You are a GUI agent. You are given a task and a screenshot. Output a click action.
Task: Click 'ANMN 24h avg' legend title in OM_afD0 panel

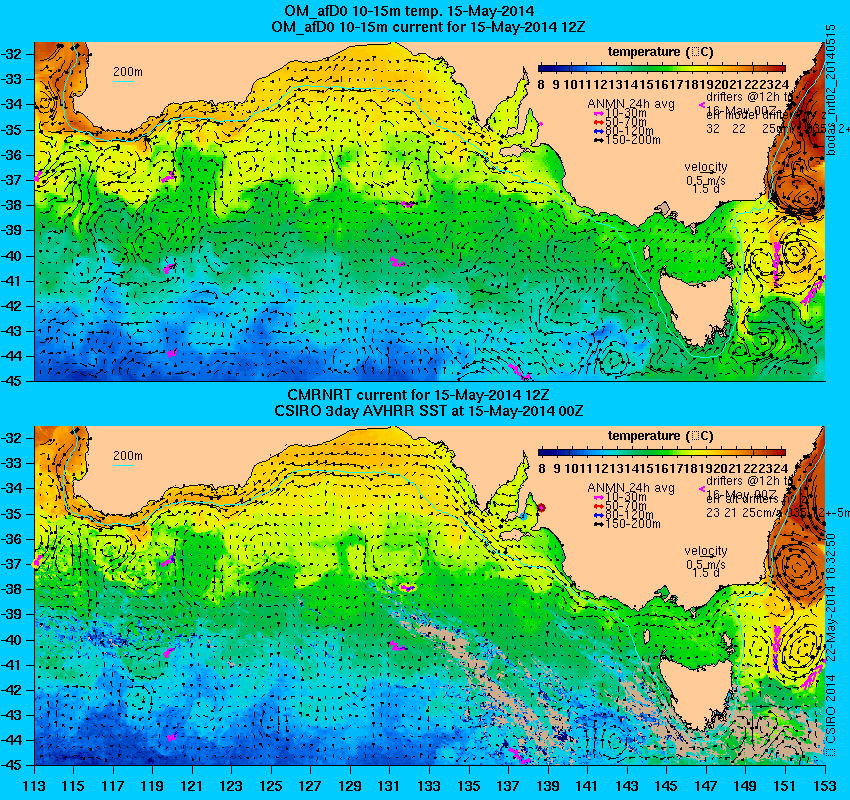click(x=631, y=104)
